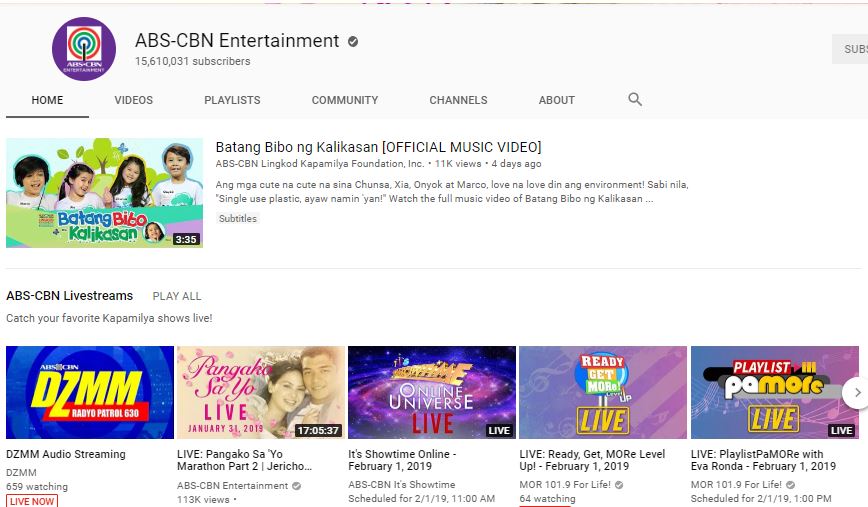Click the 113K views text
The width and height of the screenshot is (868, 507).
click(203, 500)
